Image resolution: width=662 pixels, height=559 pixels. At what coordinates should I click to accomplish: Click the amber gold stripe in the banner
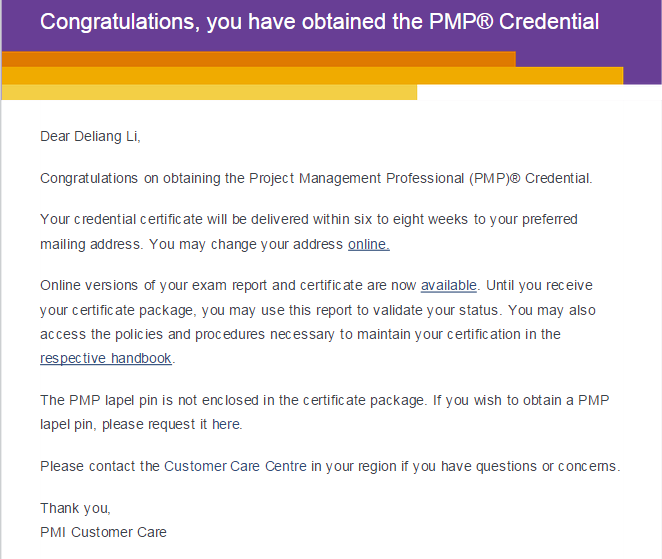[312, 76]
